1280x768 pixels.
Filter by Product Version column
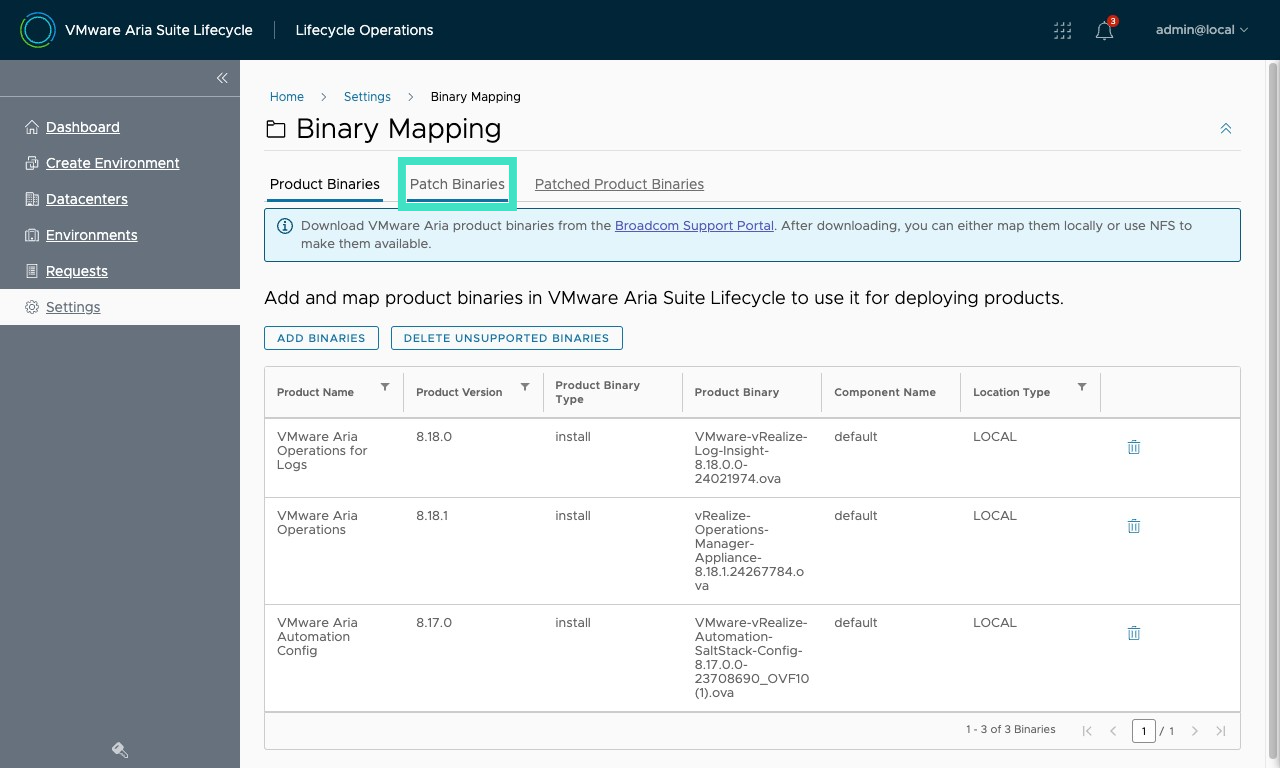(x=525, y=387)
